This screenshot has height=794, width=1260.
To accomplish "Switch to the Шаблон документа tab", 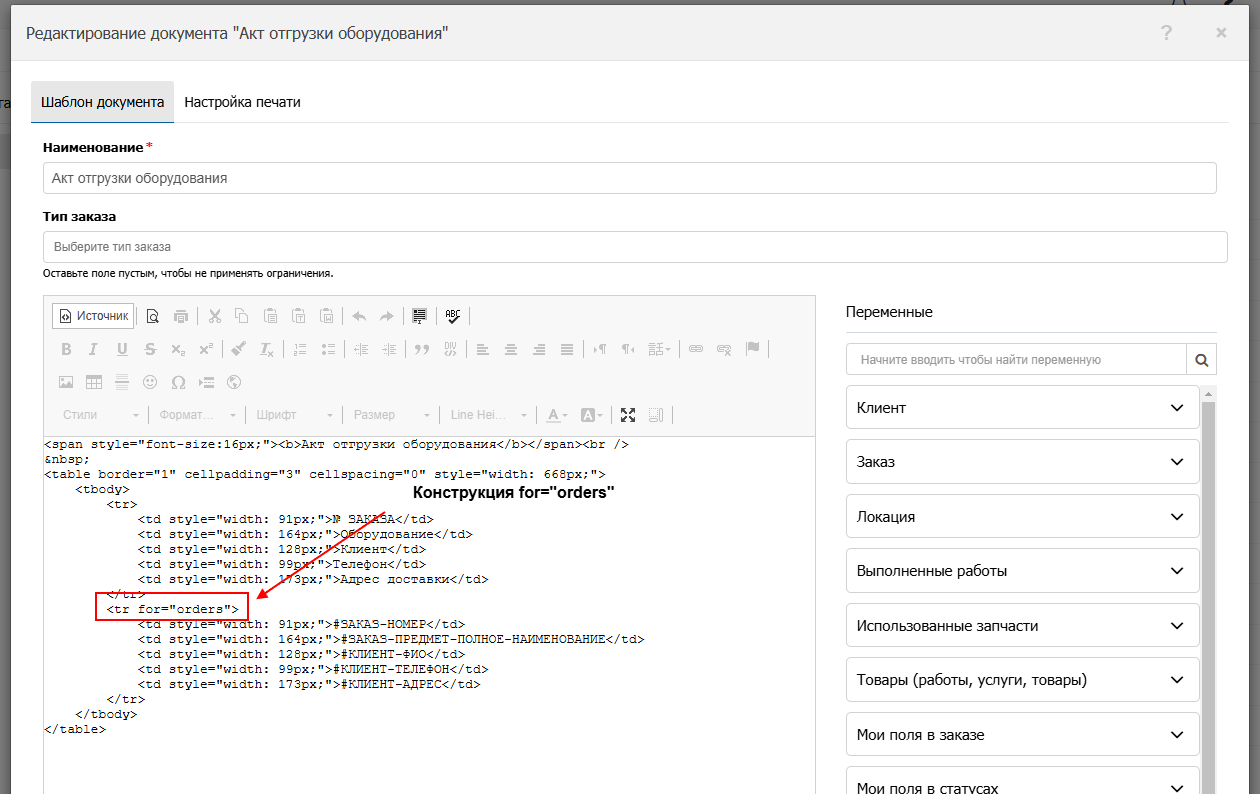I will coord(102,102).
